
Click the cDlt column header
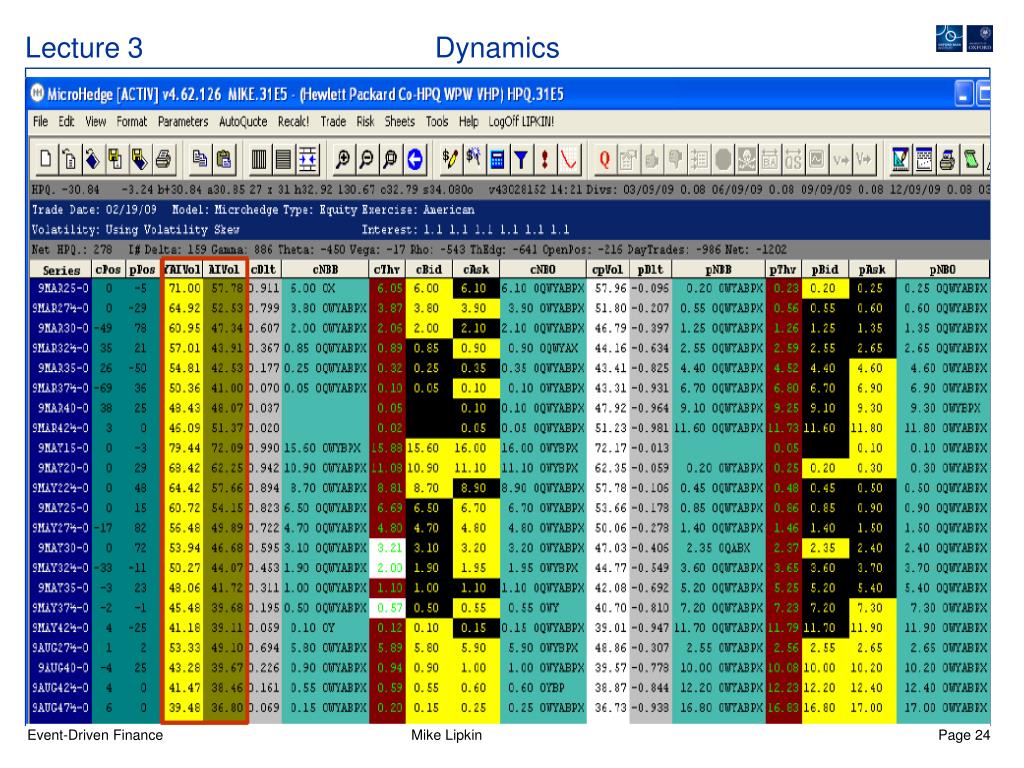[x=264, y=270]
